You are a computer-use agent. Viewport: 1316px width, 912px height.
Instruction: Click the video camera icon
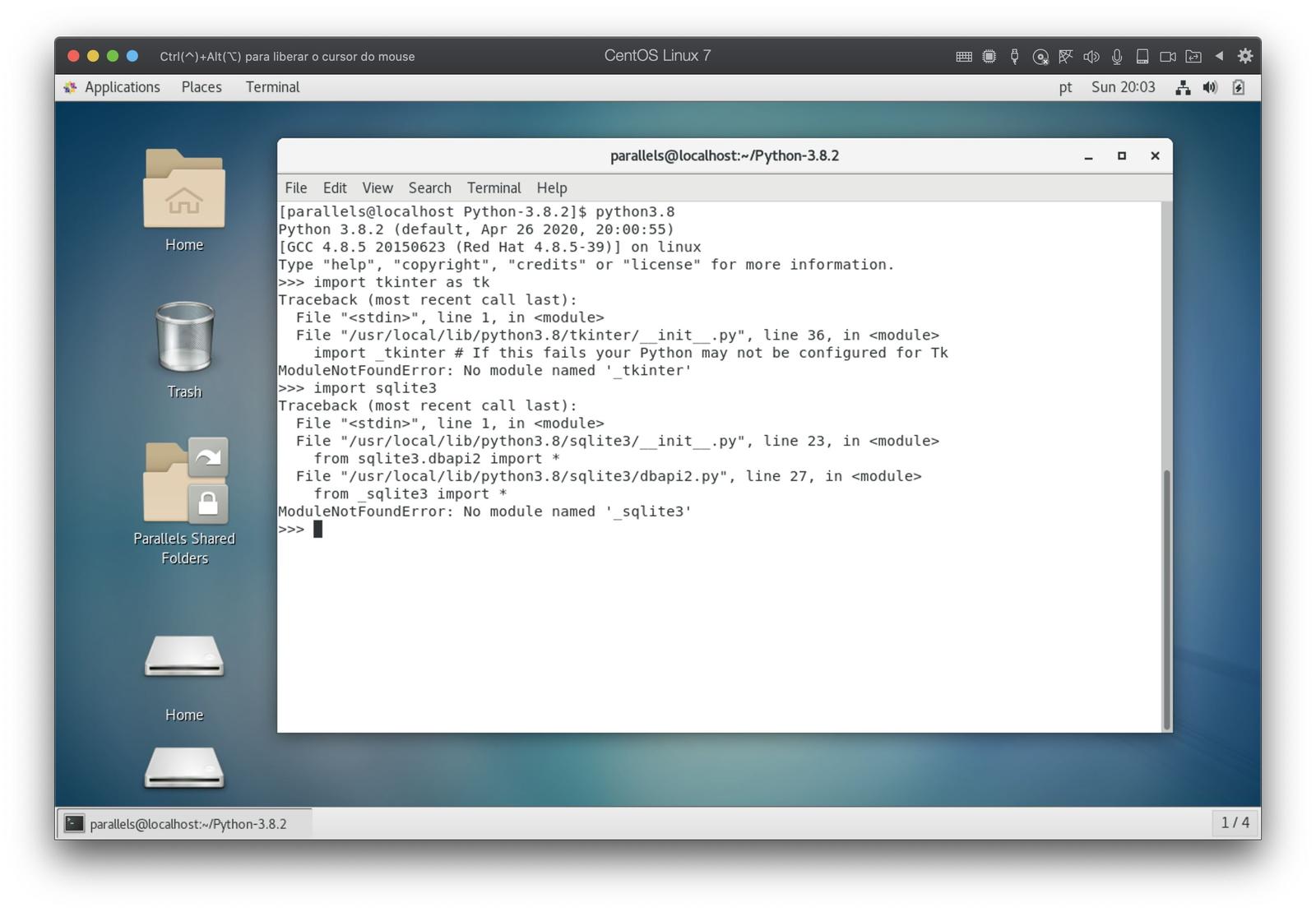click(1168, 57)
